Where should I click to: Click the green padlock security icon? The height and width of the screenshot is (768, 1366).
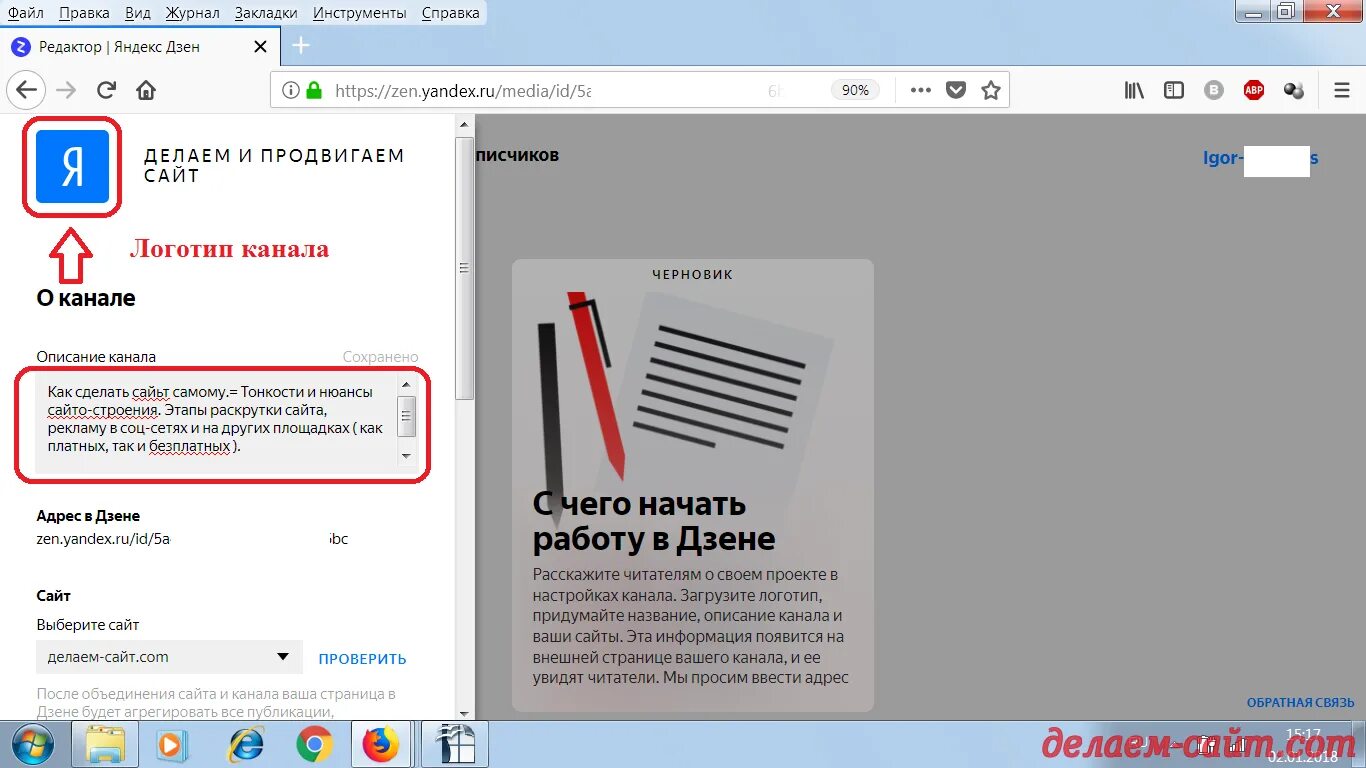314,90
